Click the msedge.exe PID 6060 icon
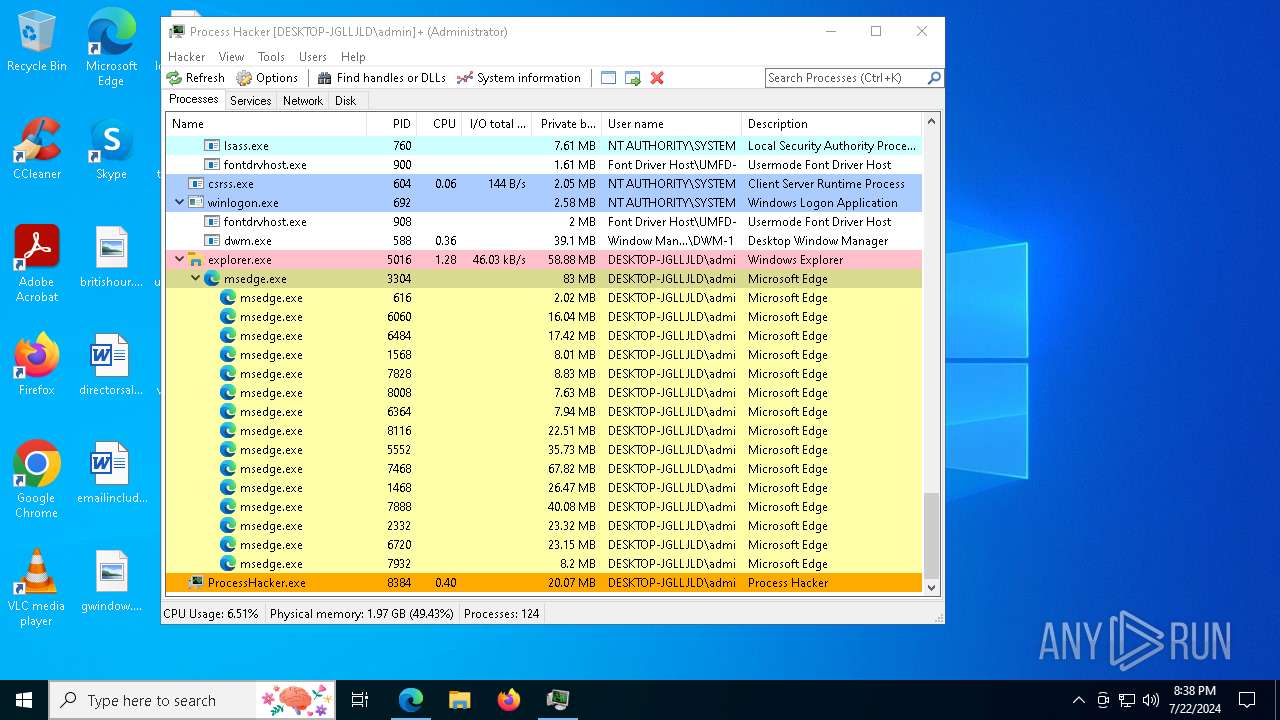Screen dimensions: 1280x720 tap(228, 317)
